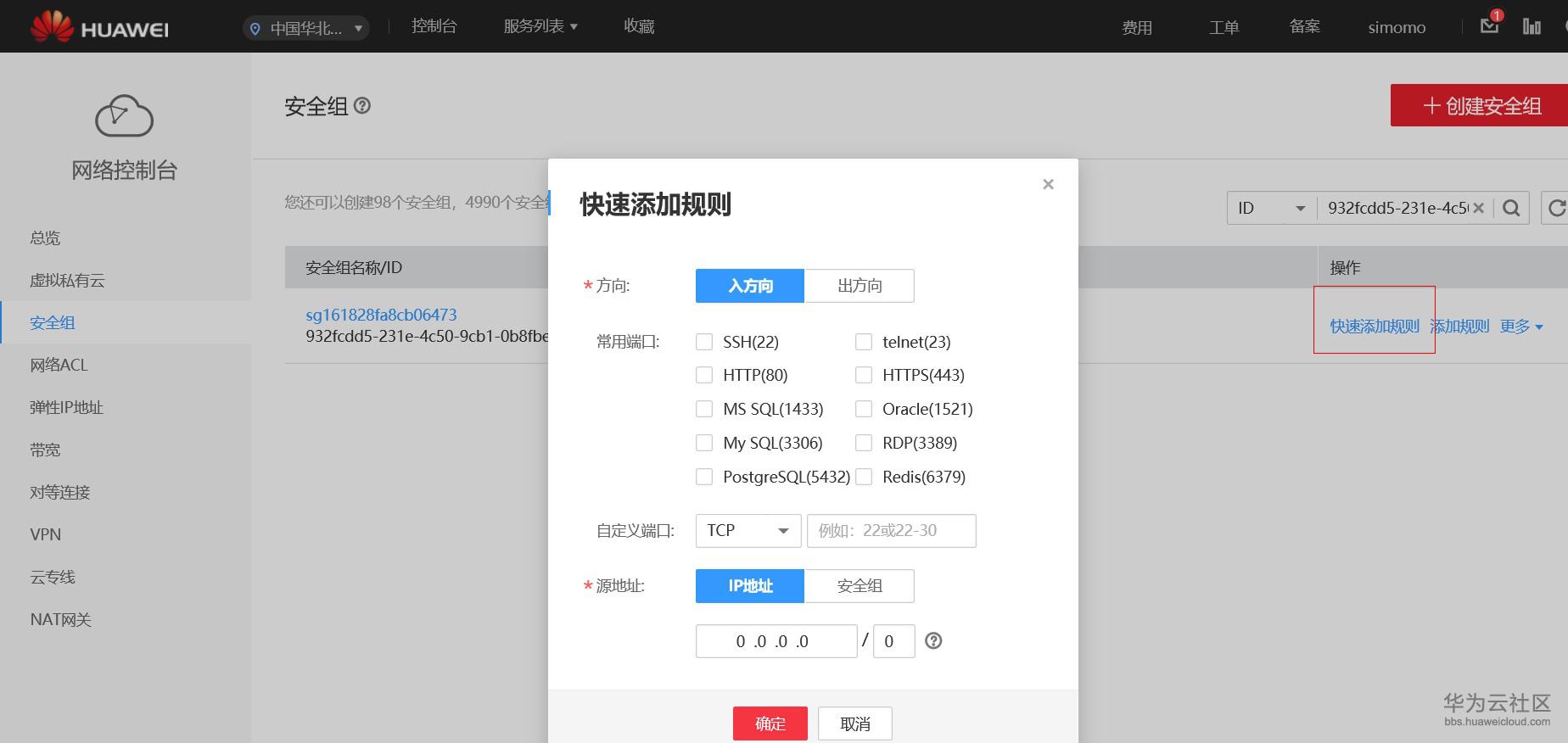Confirm the rule with 确定
This screenshot has width=1568, height=743.
770,723
